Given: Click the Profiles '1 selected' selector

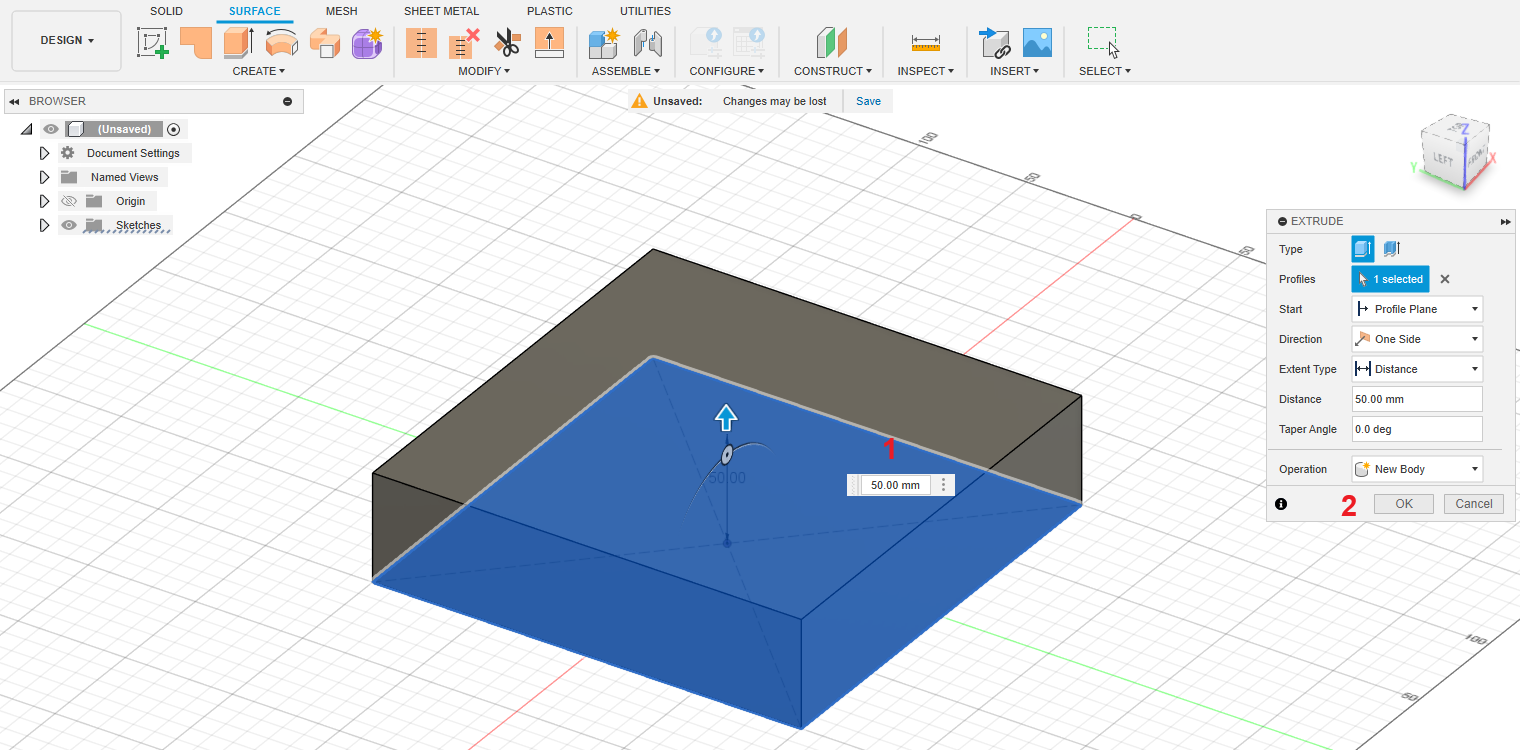Looking at the screenshot, I should coord(1390,279).
